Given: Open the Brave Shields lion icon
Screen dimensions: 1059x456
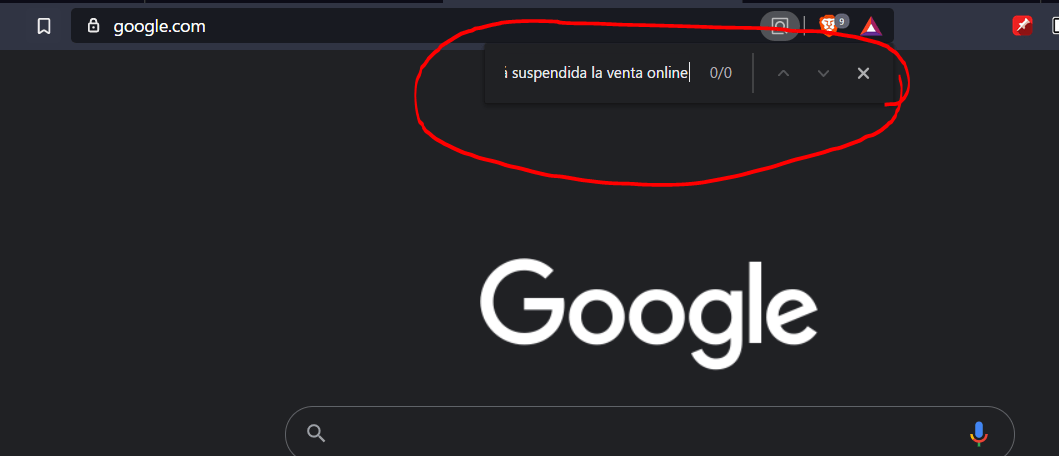Looking at the screenshot, I should point(828,26).
